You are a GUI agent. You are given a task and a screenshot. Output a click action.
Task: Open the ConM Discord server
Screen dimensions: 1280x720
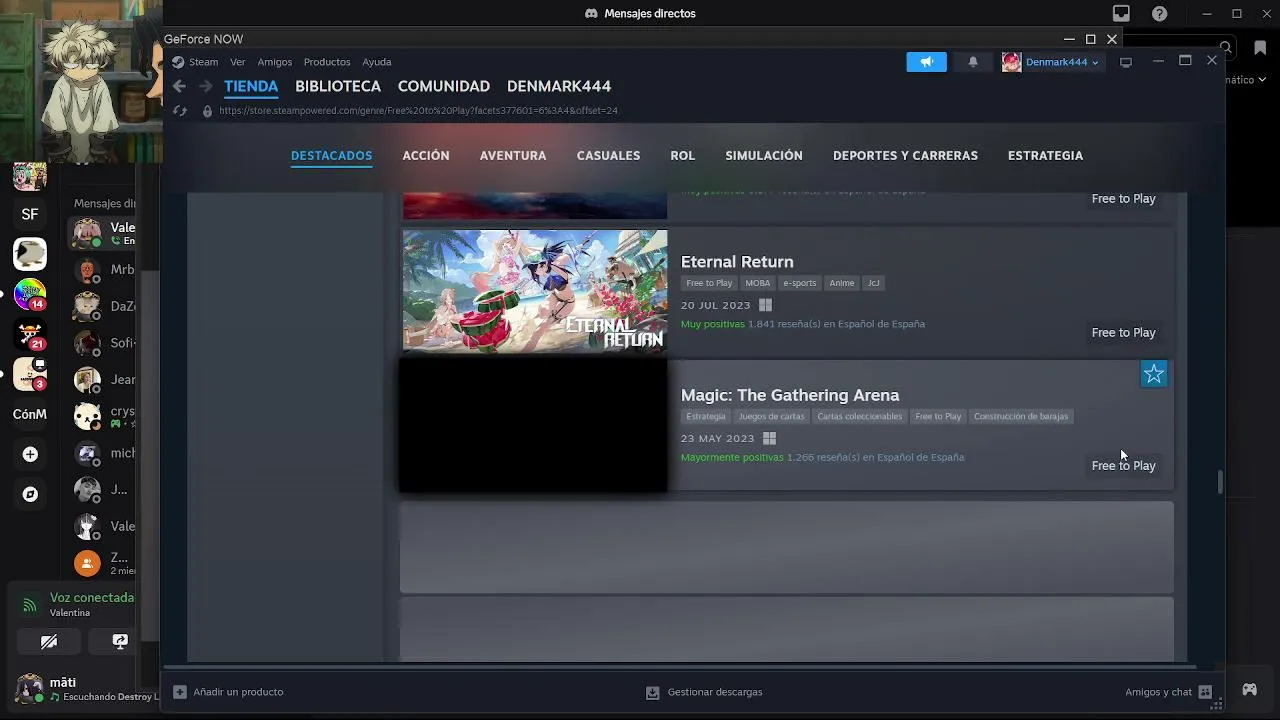coord(30,414)
